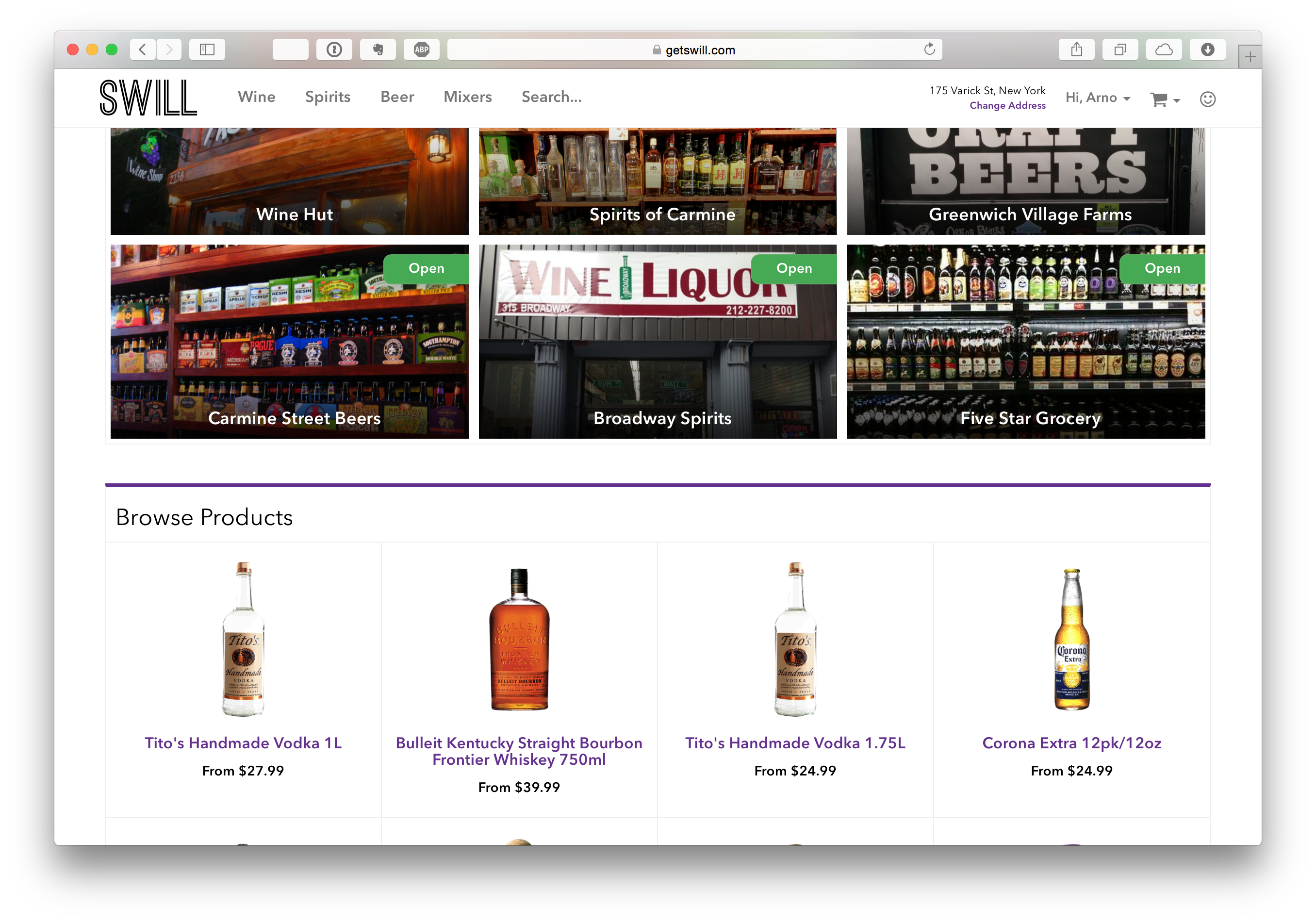This screenshot has width=1316, height=923.
Task: Open the iCloud Tabs cloud icon
Action: (x=1164, y=50)
